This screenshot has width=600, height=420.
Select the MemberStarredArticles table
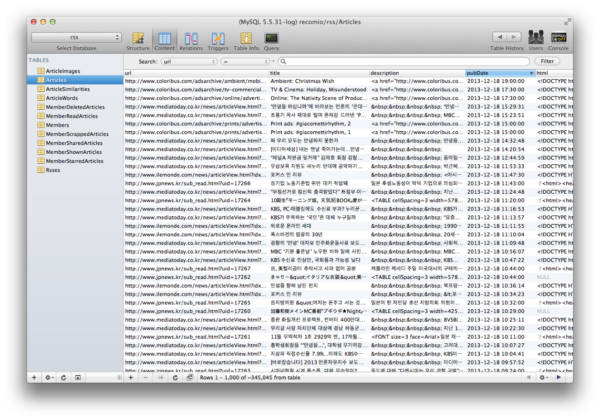pos(75,161)
